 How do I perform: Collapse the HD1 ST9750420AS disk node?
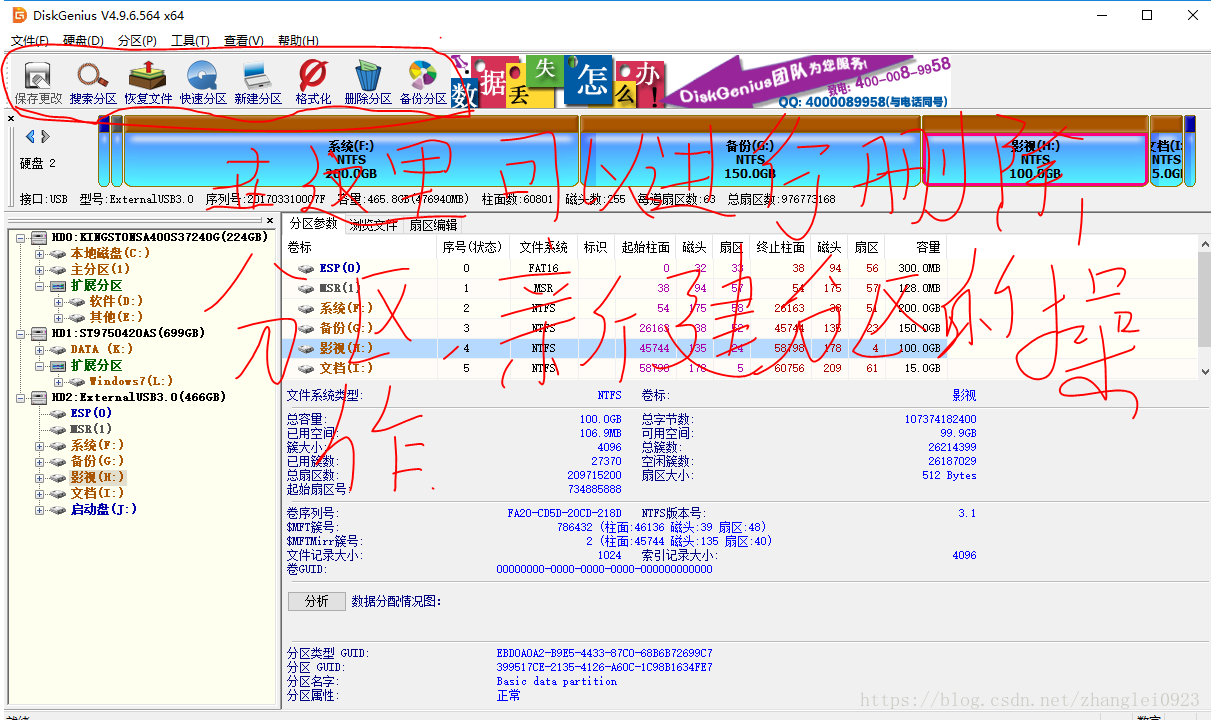click(x=21, y=333)
